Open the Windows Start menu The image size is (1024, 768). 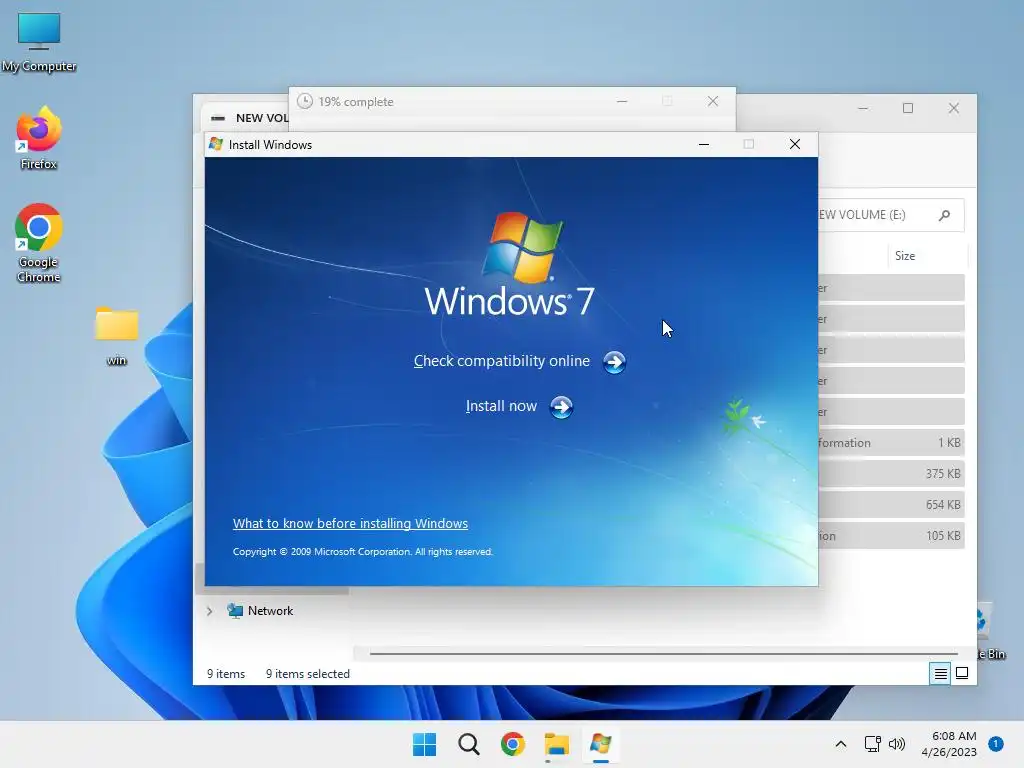424,744
